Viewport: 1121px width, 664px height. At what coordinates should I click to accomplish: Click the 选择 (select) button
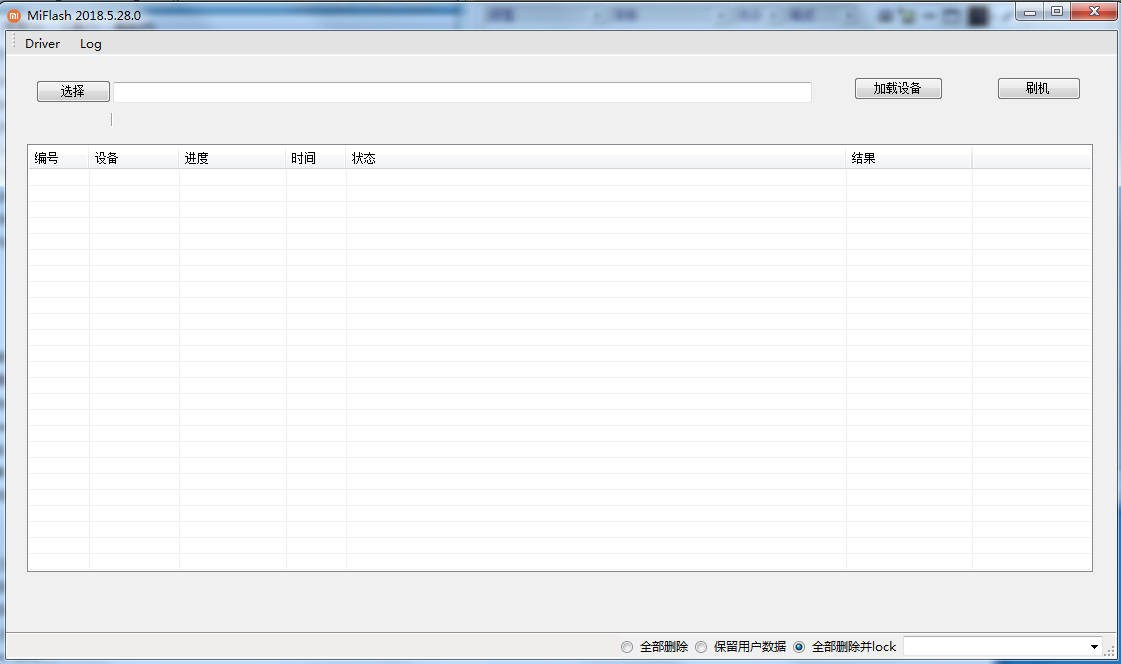(73, 91)
